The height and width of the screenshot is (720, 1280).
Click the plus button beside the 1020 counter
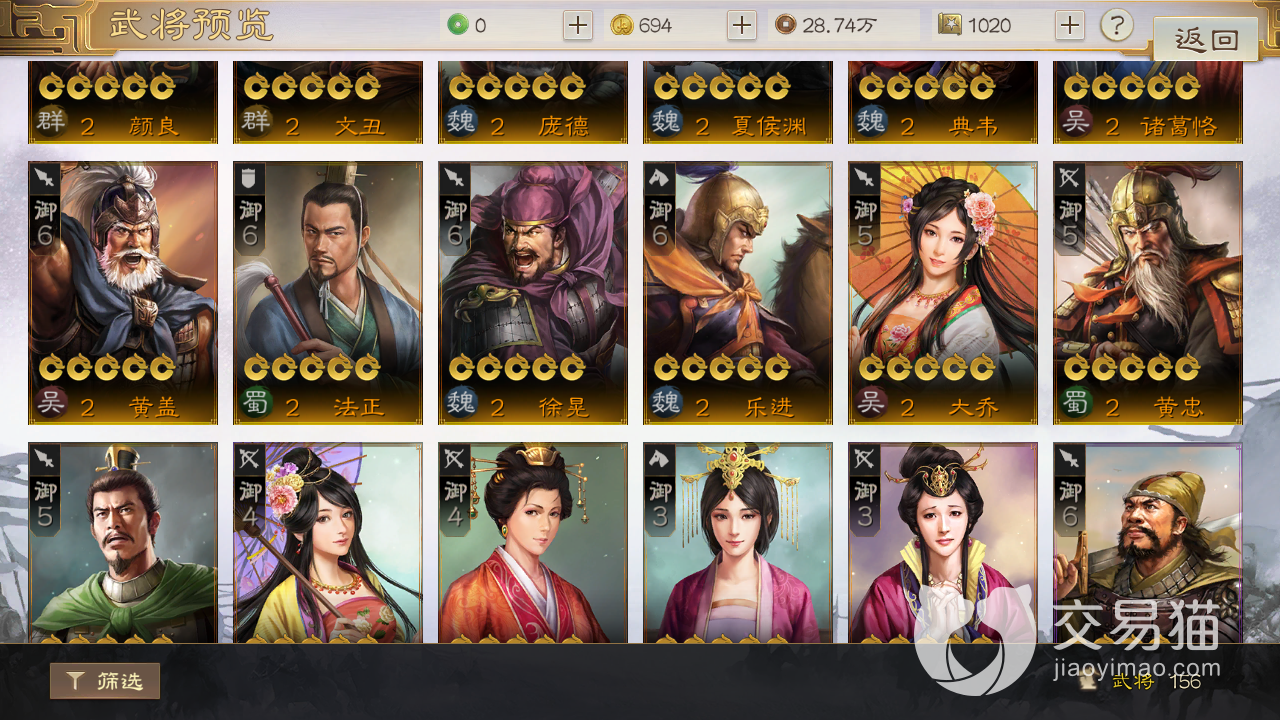point(1070,26)
